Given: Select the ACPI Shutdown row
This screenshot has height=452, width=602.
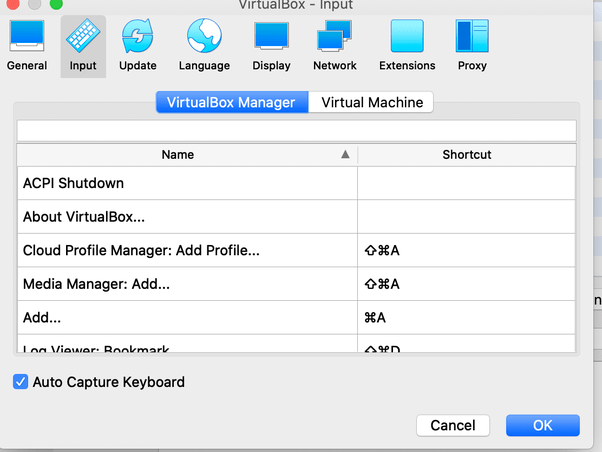Looking at the screenshot, I should [296, 183].
